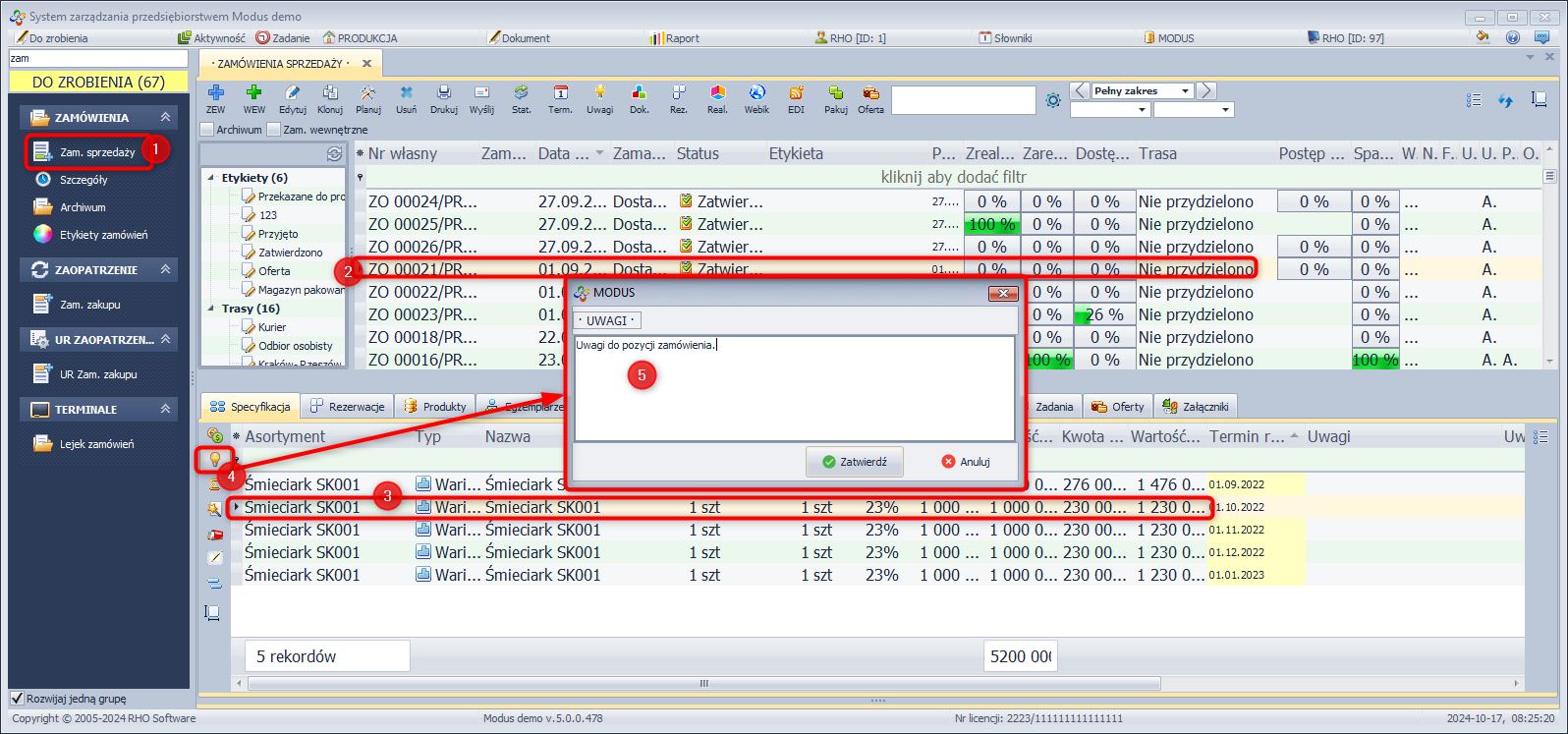Image resolution: width=1568 pixels, height=734 pixels.
Task: Click the Klonuj toolbar icon
Action: pyautogui.click(x=330, y=93)
